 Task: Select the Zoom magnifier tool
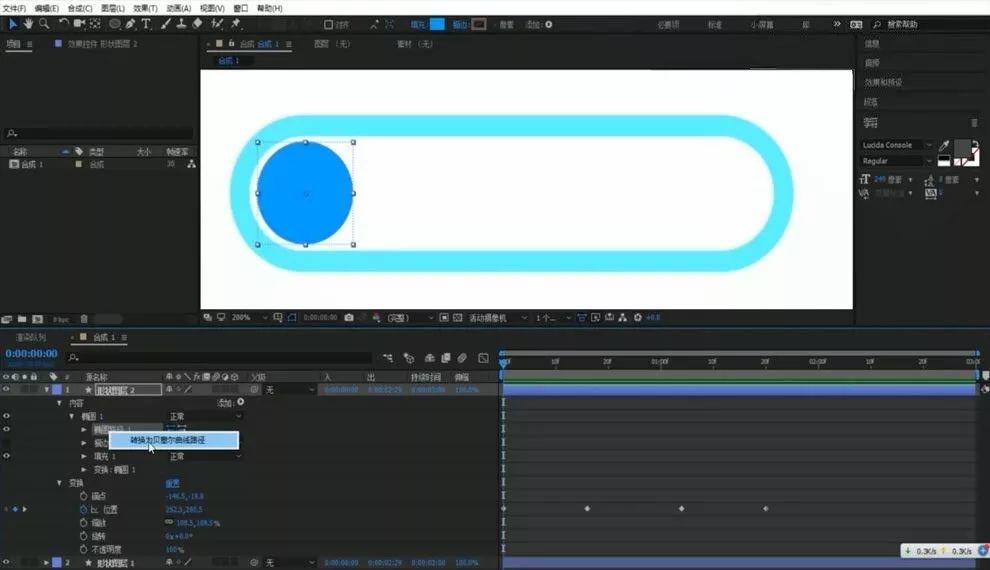click(44, 24)
